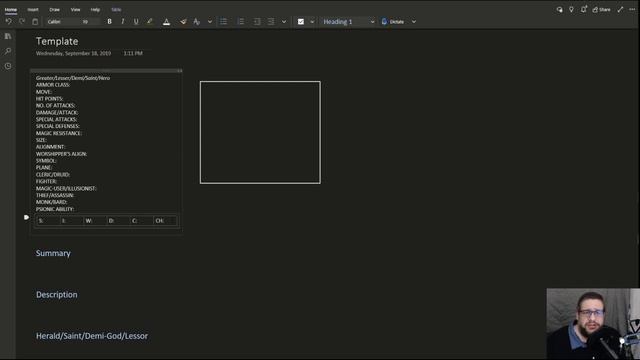Open the feed/chat bubble icon

pos(560,9)
